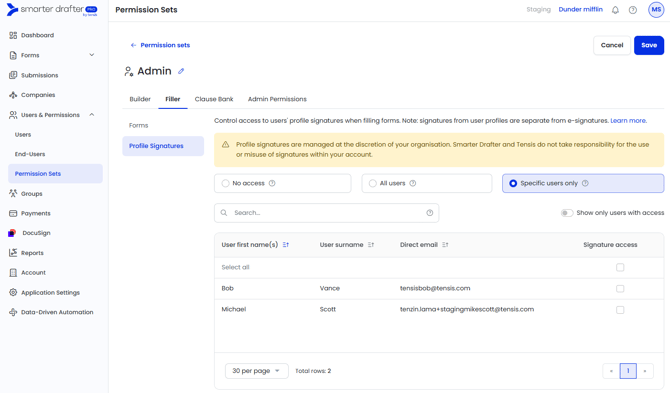Sort by User surname icon
The height and width of the screenshot is (393, 670).
coord(370,245)
